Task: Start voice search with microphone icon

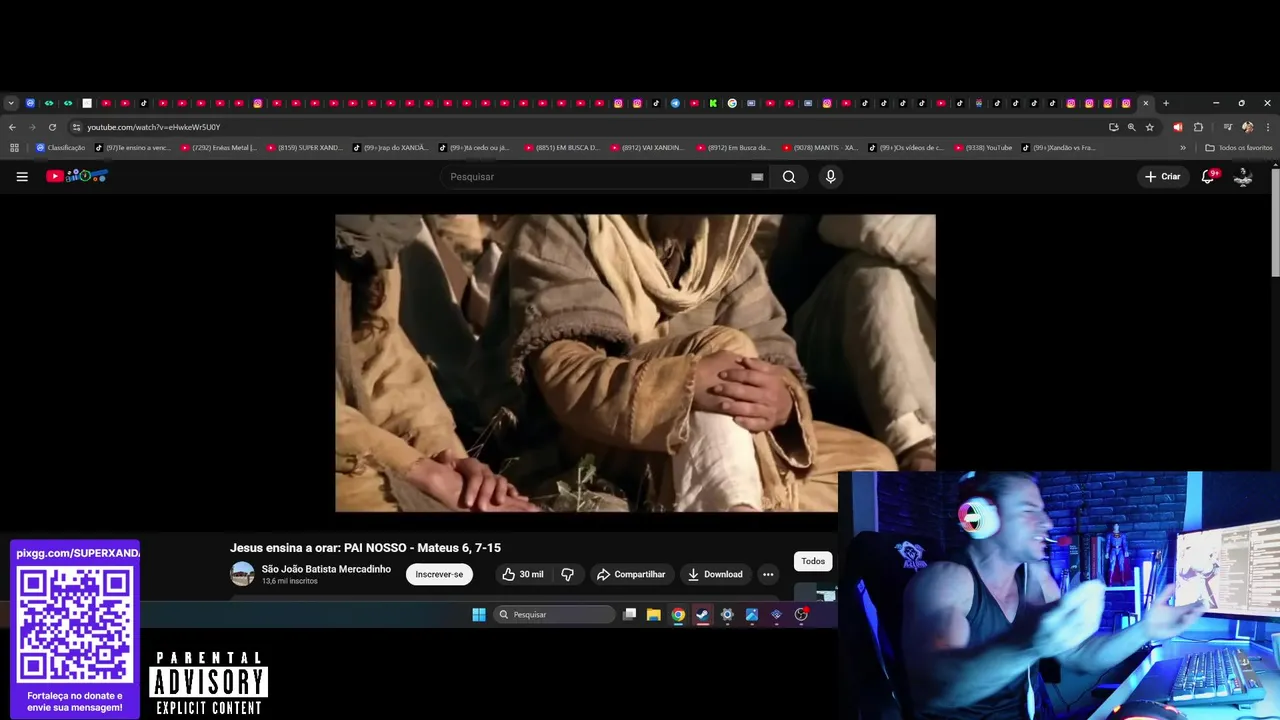Action: click(830, 177)
